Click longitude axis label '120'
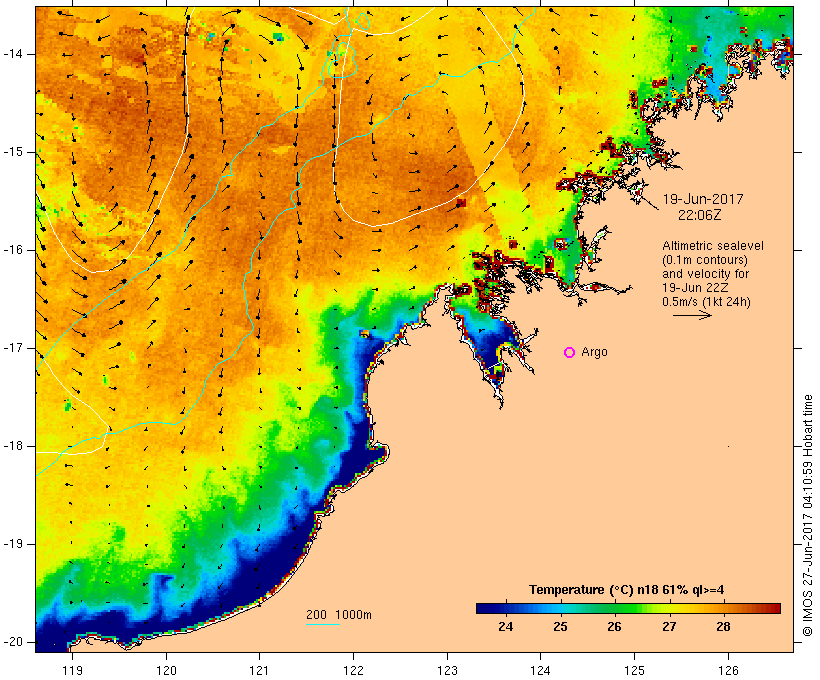The width and height of the screenshot is (820, 680). 166,671
